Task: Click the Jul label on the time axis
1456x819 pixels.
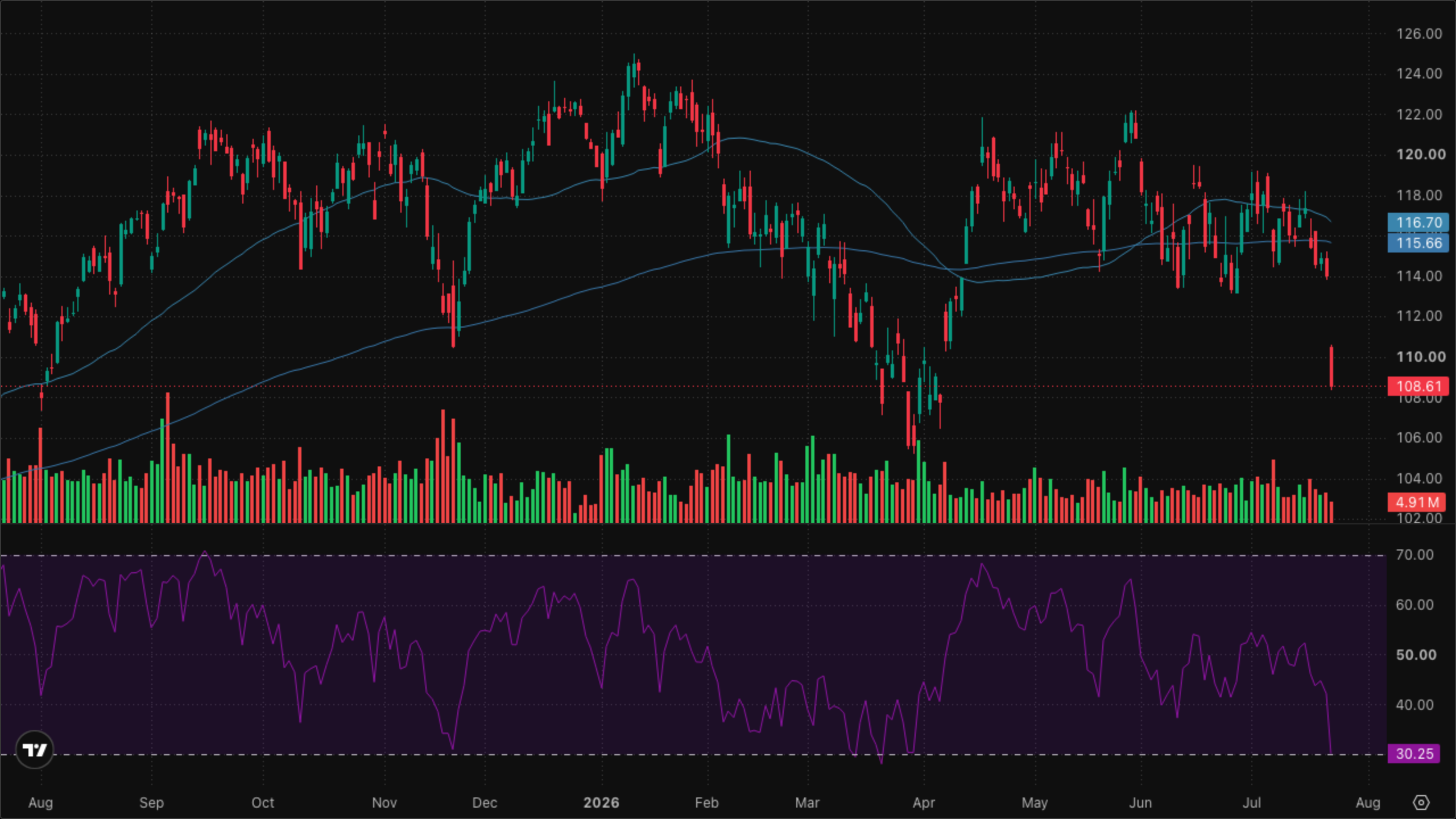Action: (x=1252, y=803)
